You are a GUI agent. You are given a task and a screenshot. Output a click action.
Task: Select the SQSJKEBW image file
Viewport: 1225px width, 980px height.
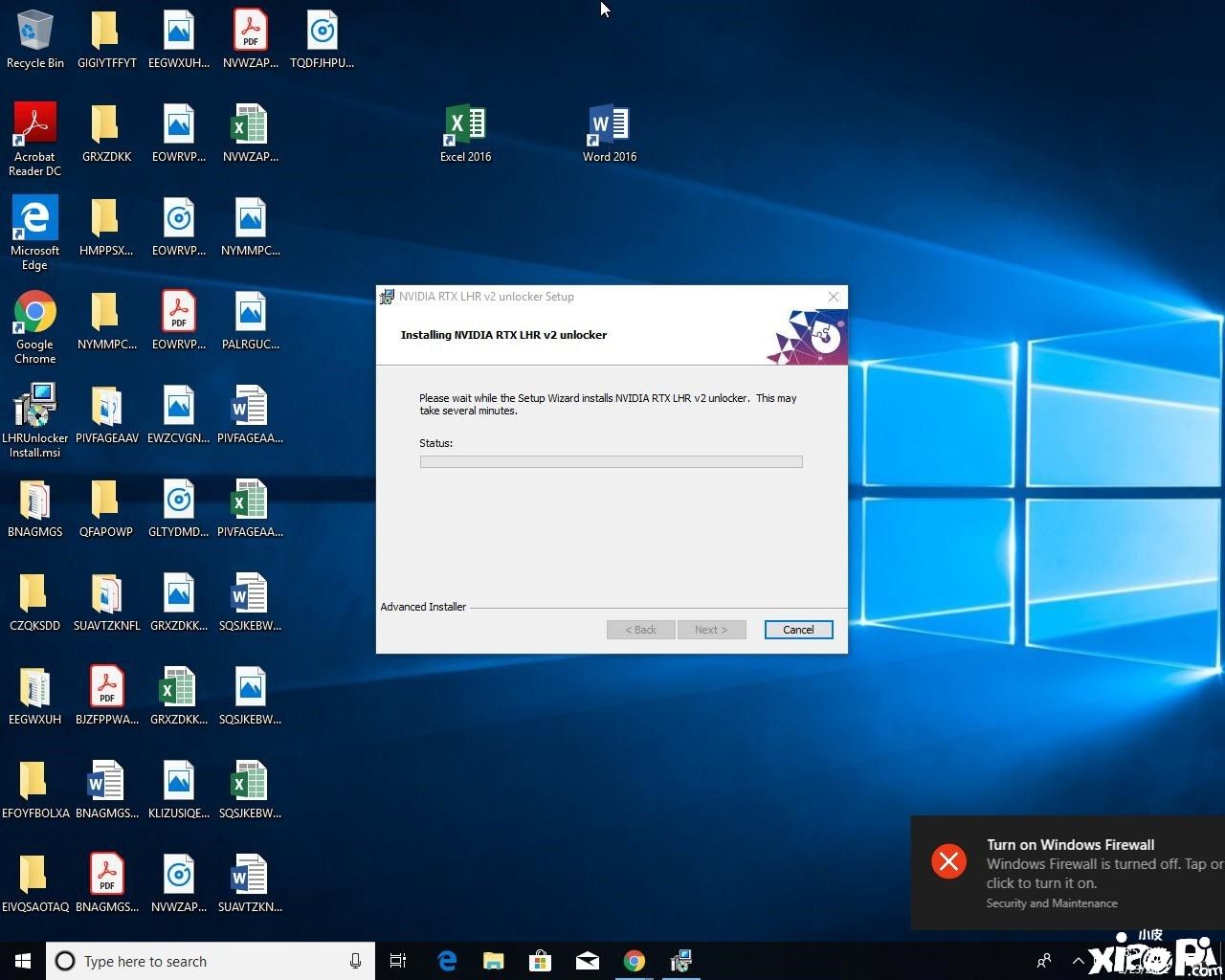tap(251, 696)
